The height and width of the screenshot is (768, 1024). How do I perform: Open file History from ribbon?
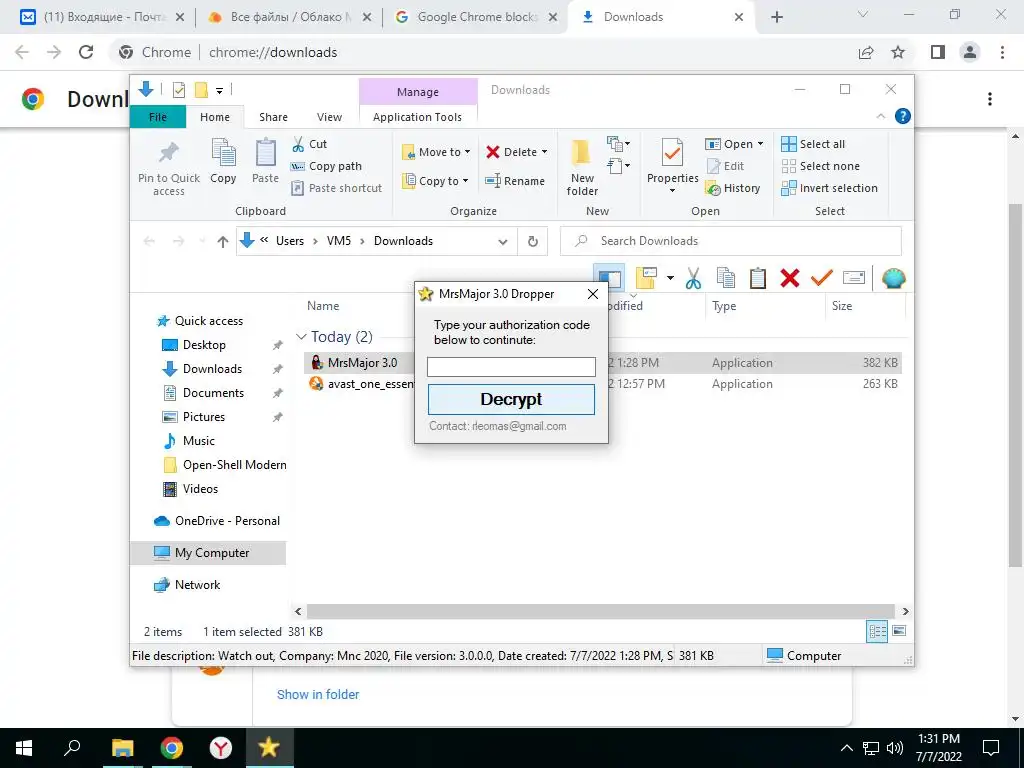pos(733,188)
